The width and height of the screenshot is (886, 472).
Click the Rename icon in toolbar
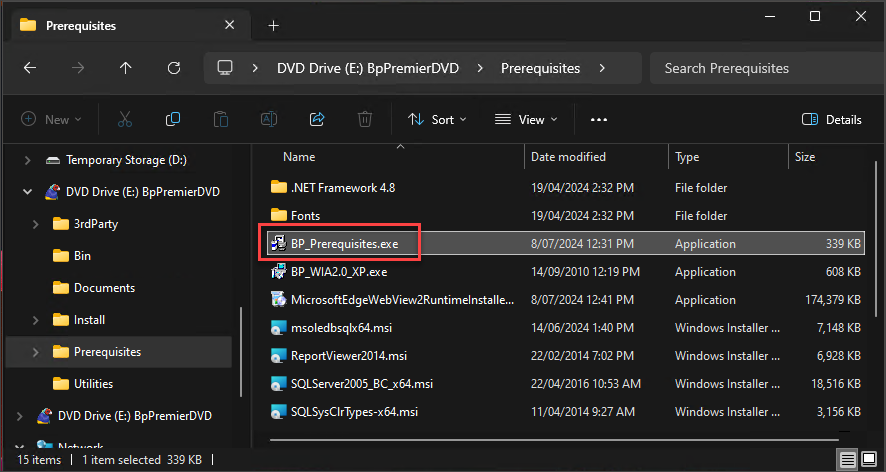point(269,119)
